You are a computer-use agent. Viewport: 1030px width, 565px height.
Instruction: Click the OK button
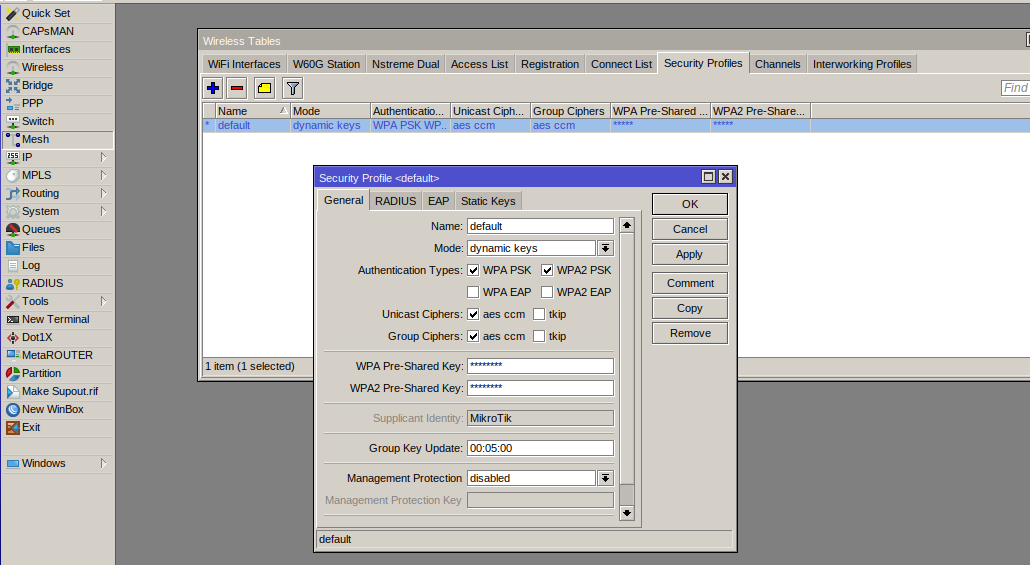(x=689, y=204)
